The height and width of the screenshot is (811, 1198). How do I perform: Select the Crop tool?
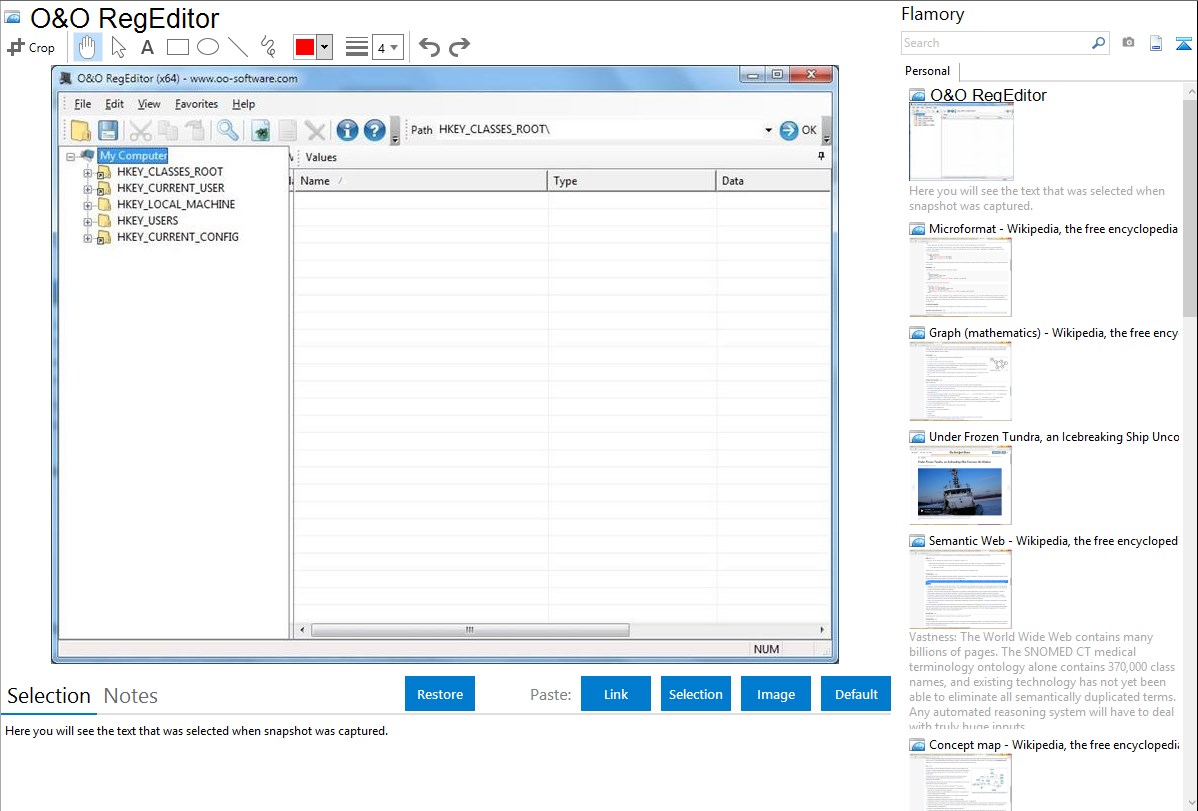click(31, 47)
